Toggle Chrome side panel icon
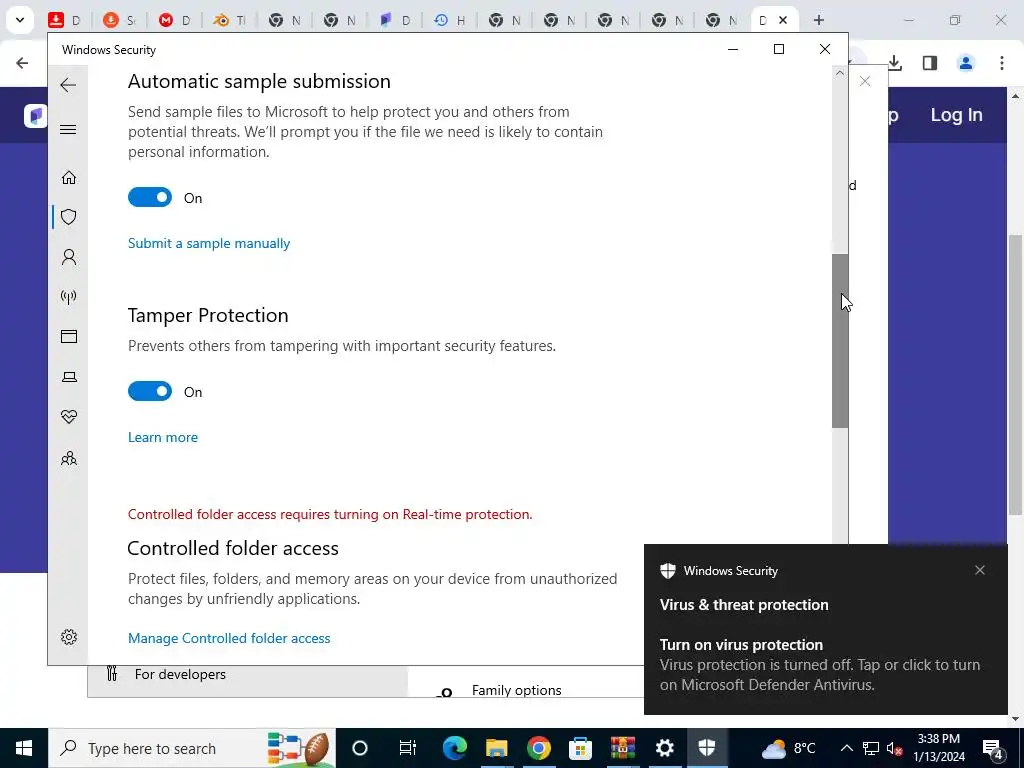The image size is (1024, 768). [930, 63]
